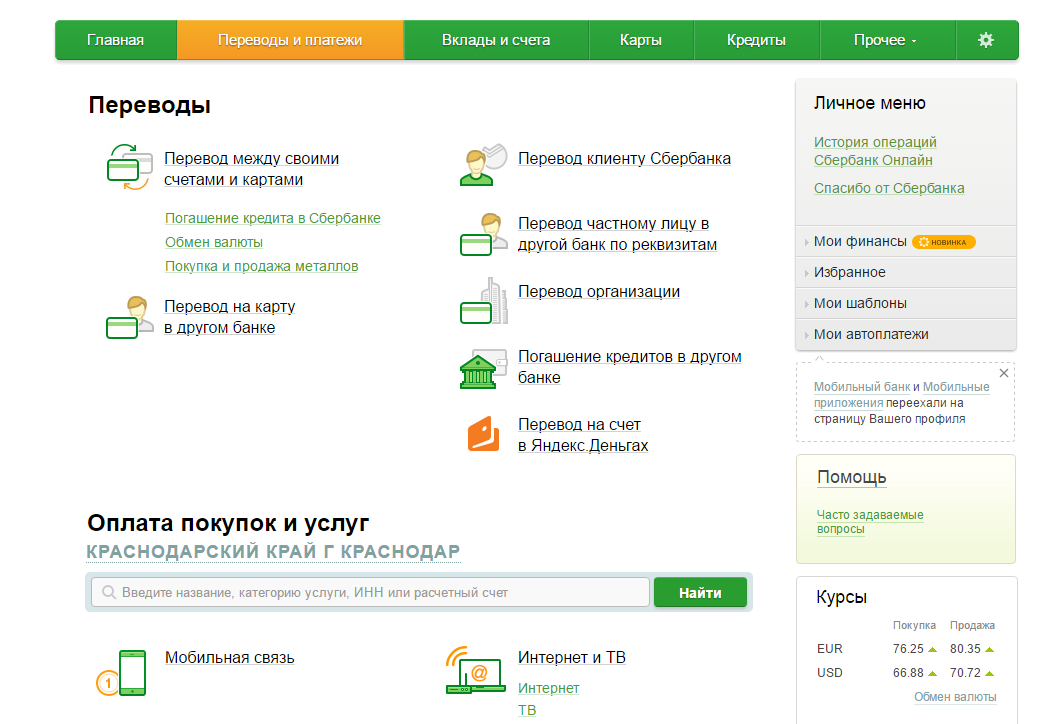Open Перевод на карту в другом банке
This screenshot has width=1040, height=724.
229,317
